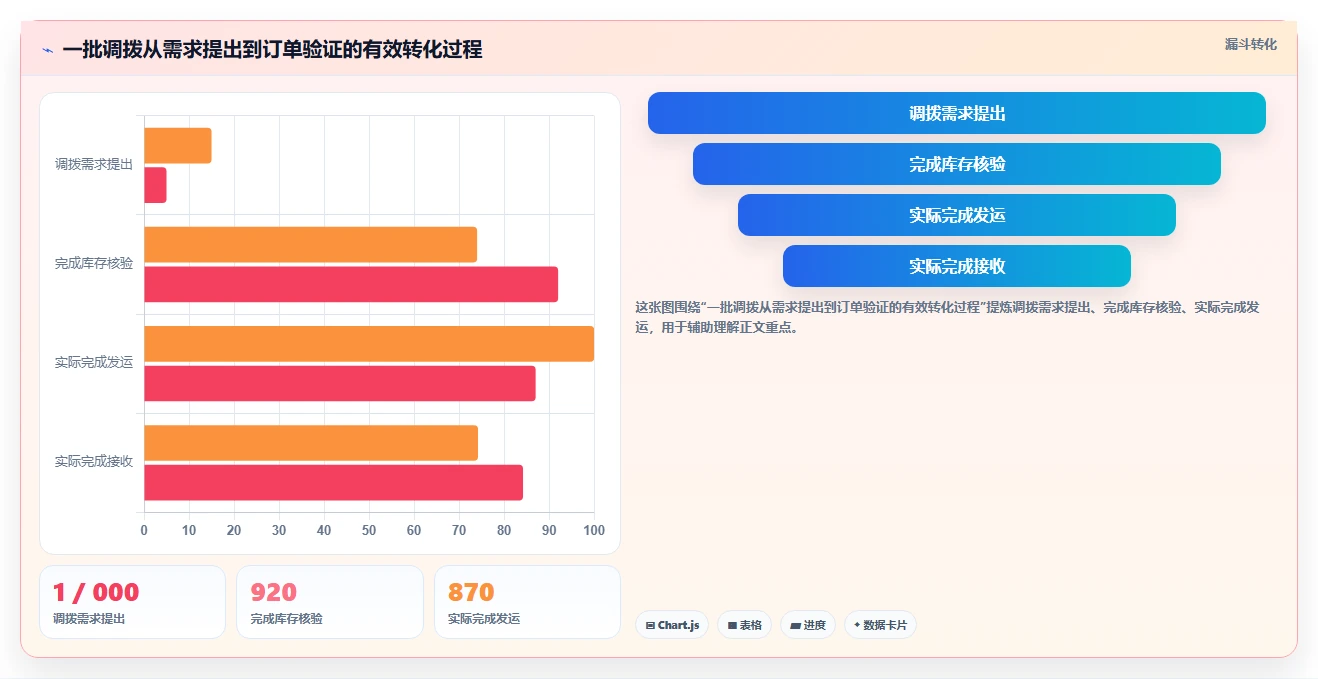Click the 1 / 000 stat card
This screenshot has width=1318, height=679.
click(x=132, y=602)
